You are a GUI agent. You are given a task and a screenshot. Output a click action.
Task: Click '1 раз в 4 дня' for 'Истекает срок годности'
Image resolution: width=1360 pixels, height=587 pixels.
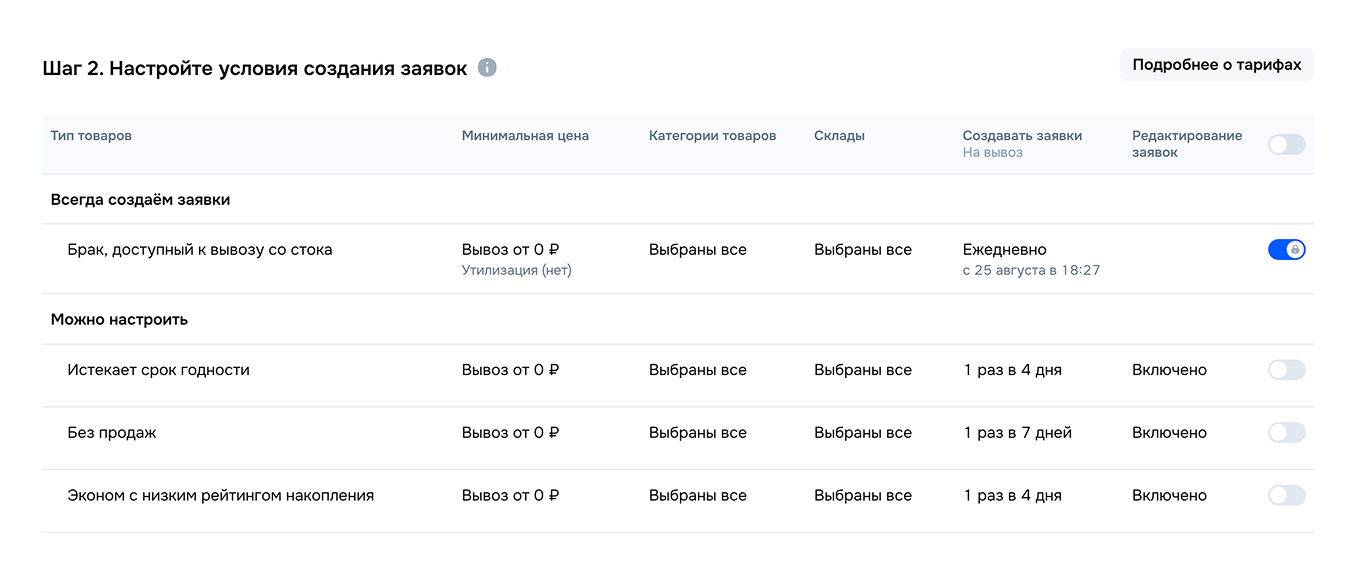1011,369
